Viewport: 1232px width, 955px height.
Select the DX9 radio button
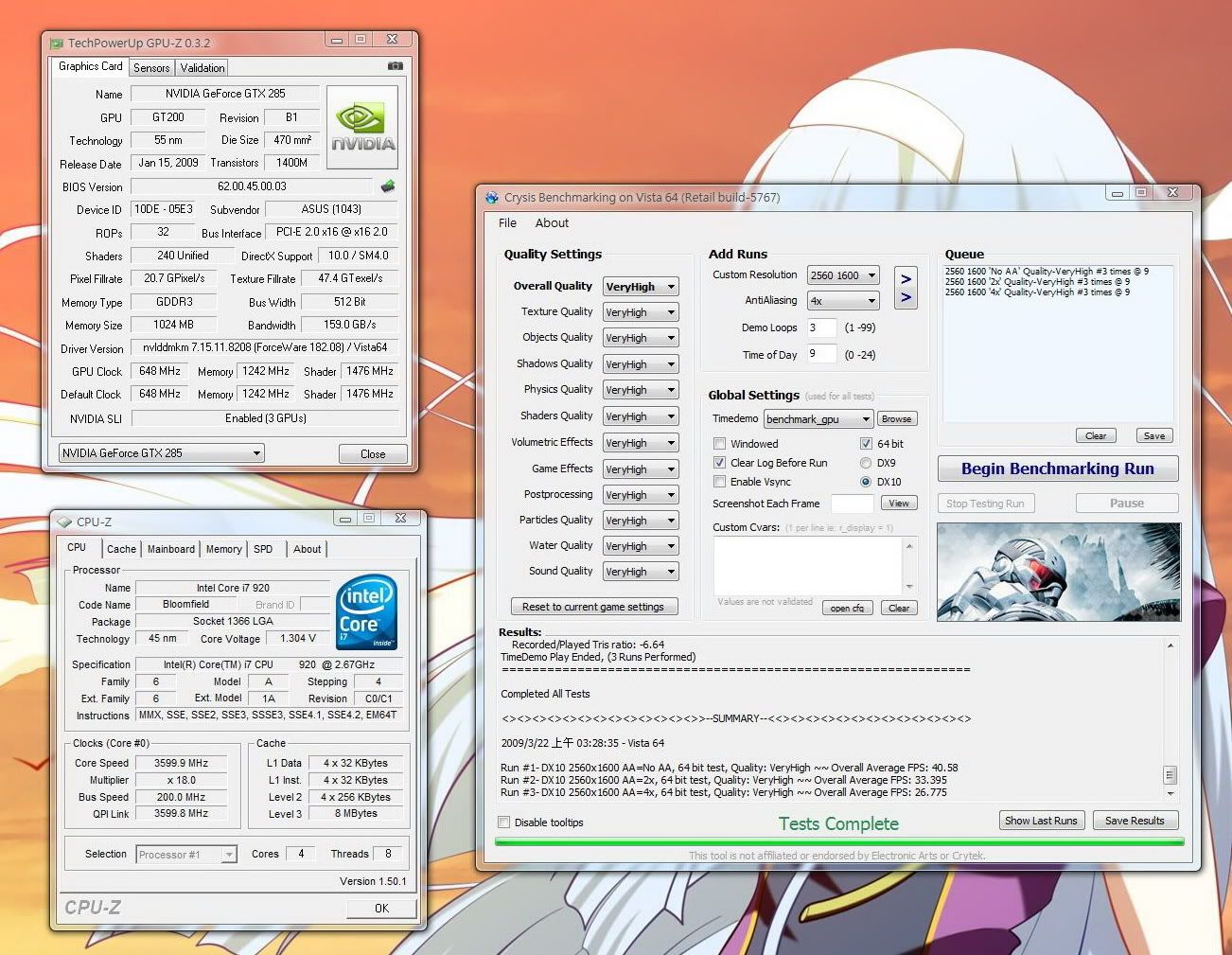pyautogui.click(x=866, y=463)
